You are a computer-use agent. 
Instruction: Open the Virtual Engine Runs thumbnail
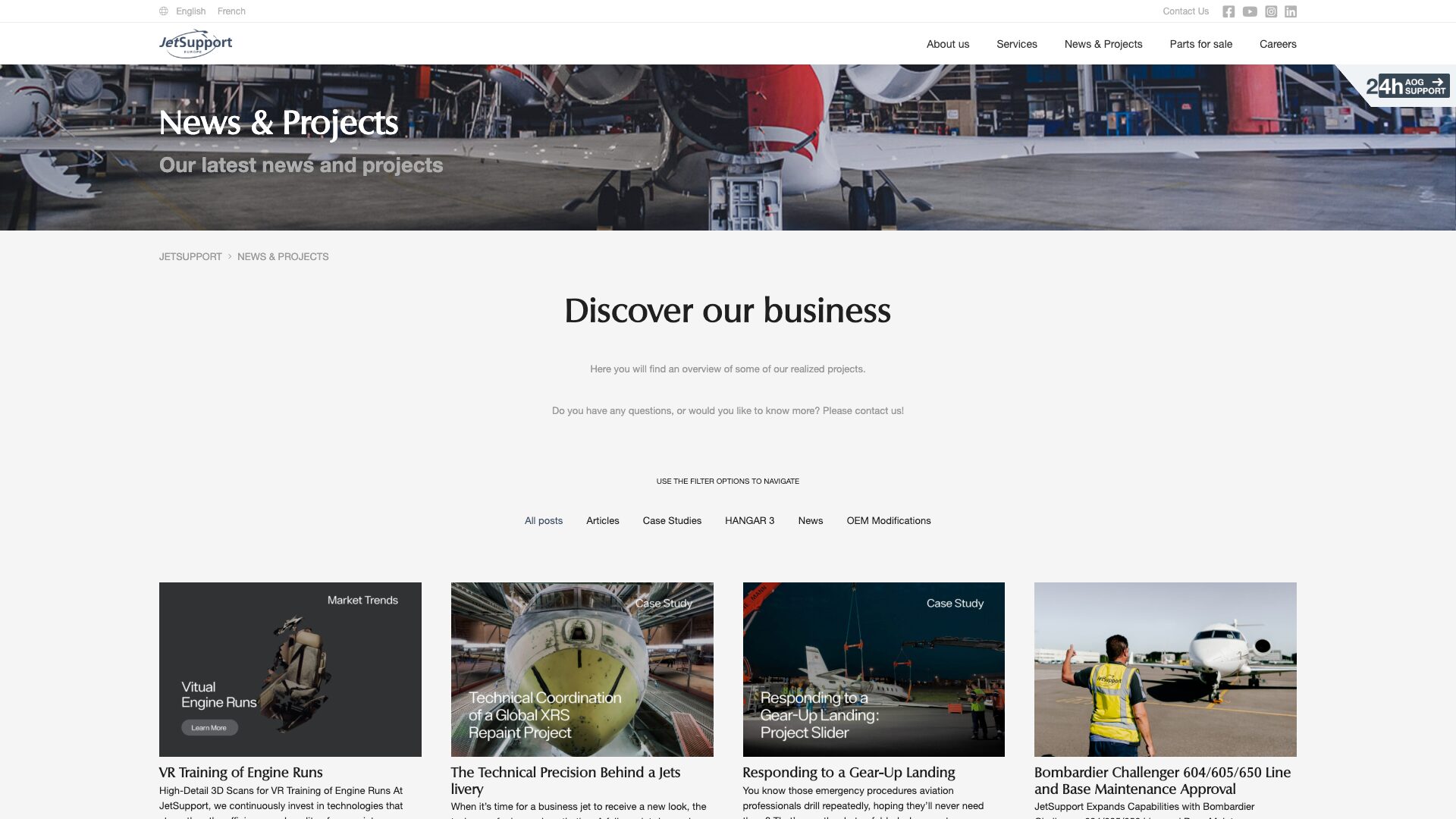tap(290, 670)
